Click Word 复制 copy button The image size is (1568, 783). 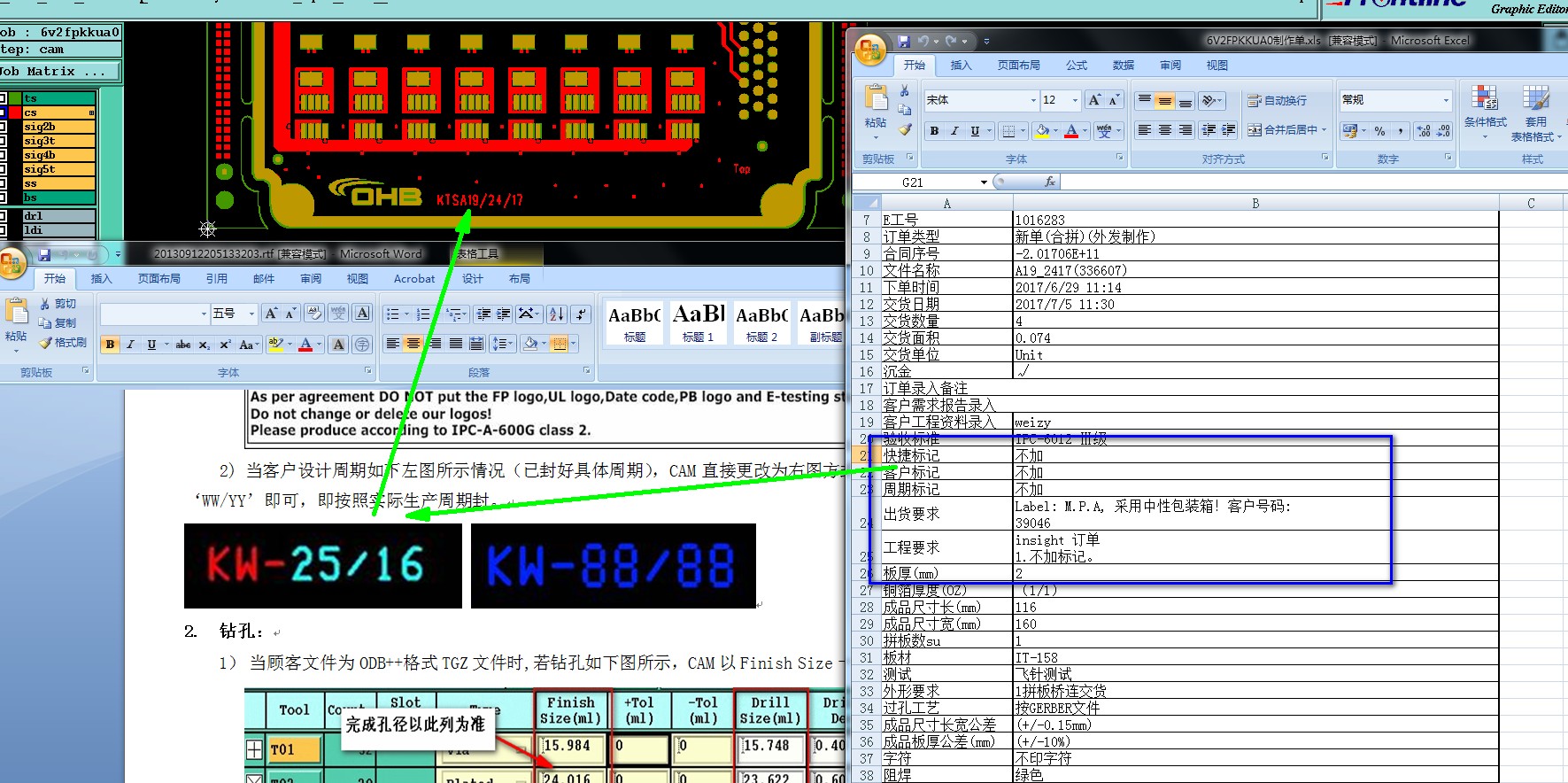point(58,323)
